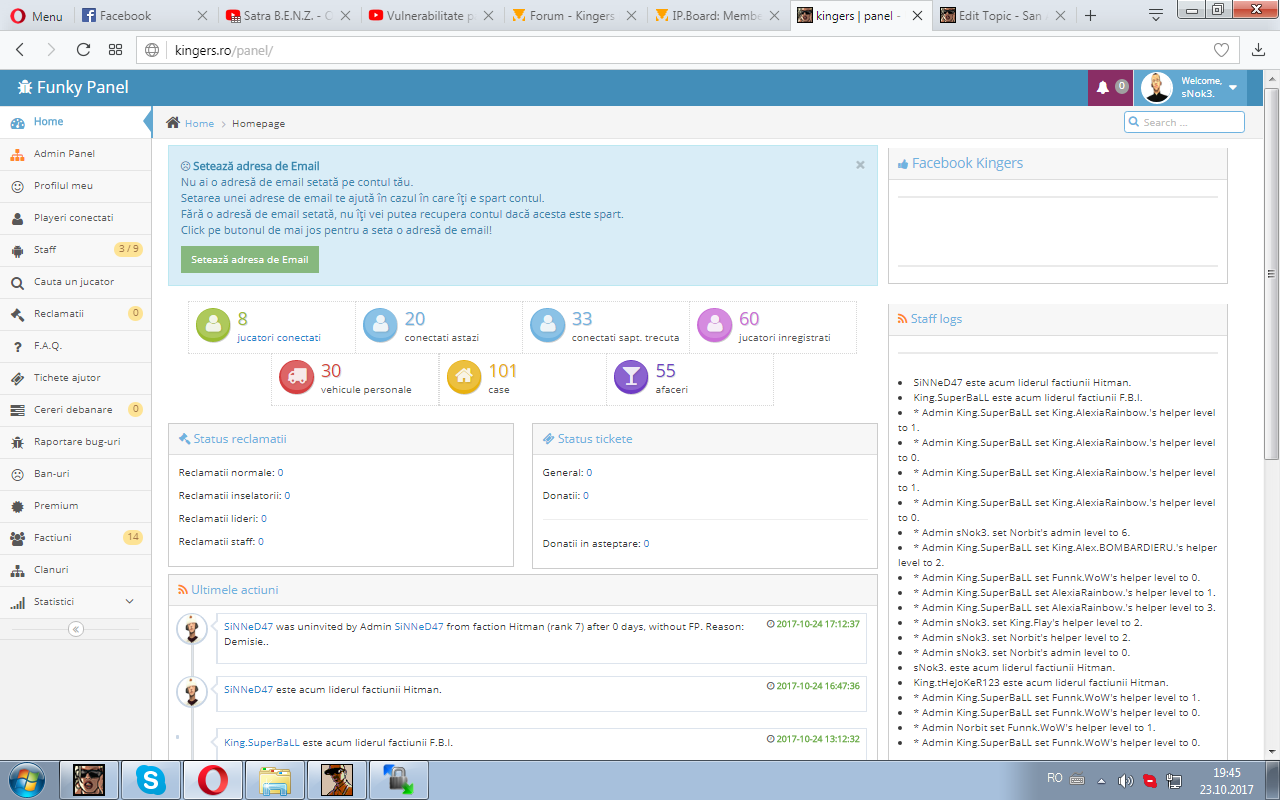Click the browser reload button

point(83,50)
